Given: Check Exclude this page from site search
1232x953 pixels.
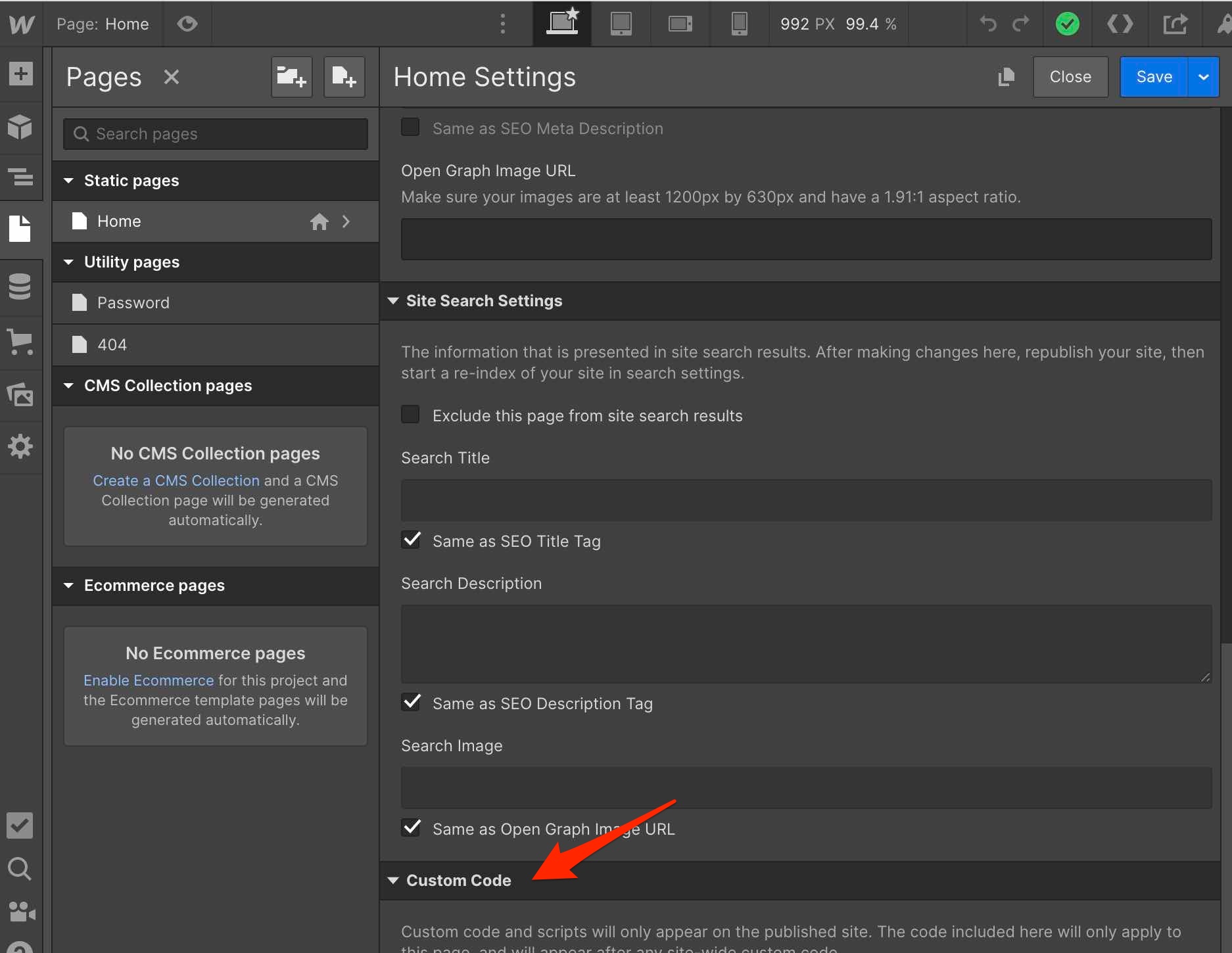Looking at the screenshot, I should pyautogui.click(x=410, y=414).
